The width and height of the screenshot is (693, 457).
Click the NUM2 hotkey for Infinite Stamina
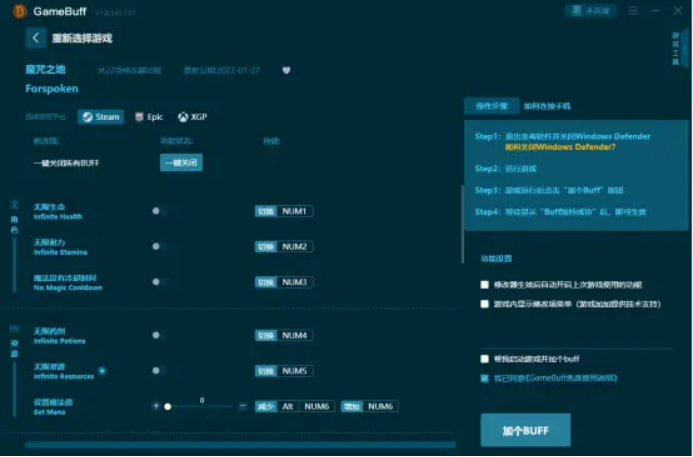click(284, 247)
